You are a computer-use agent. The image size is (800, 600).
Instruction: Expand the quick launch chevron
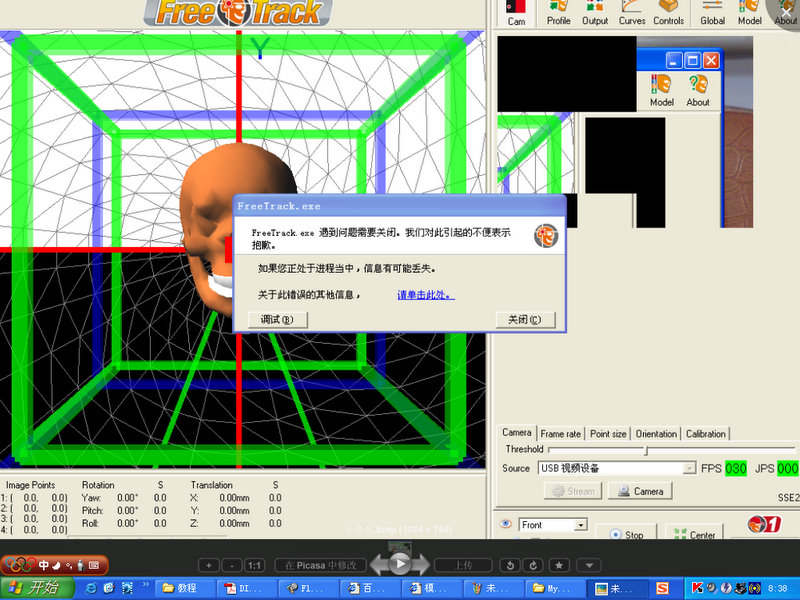145,585
